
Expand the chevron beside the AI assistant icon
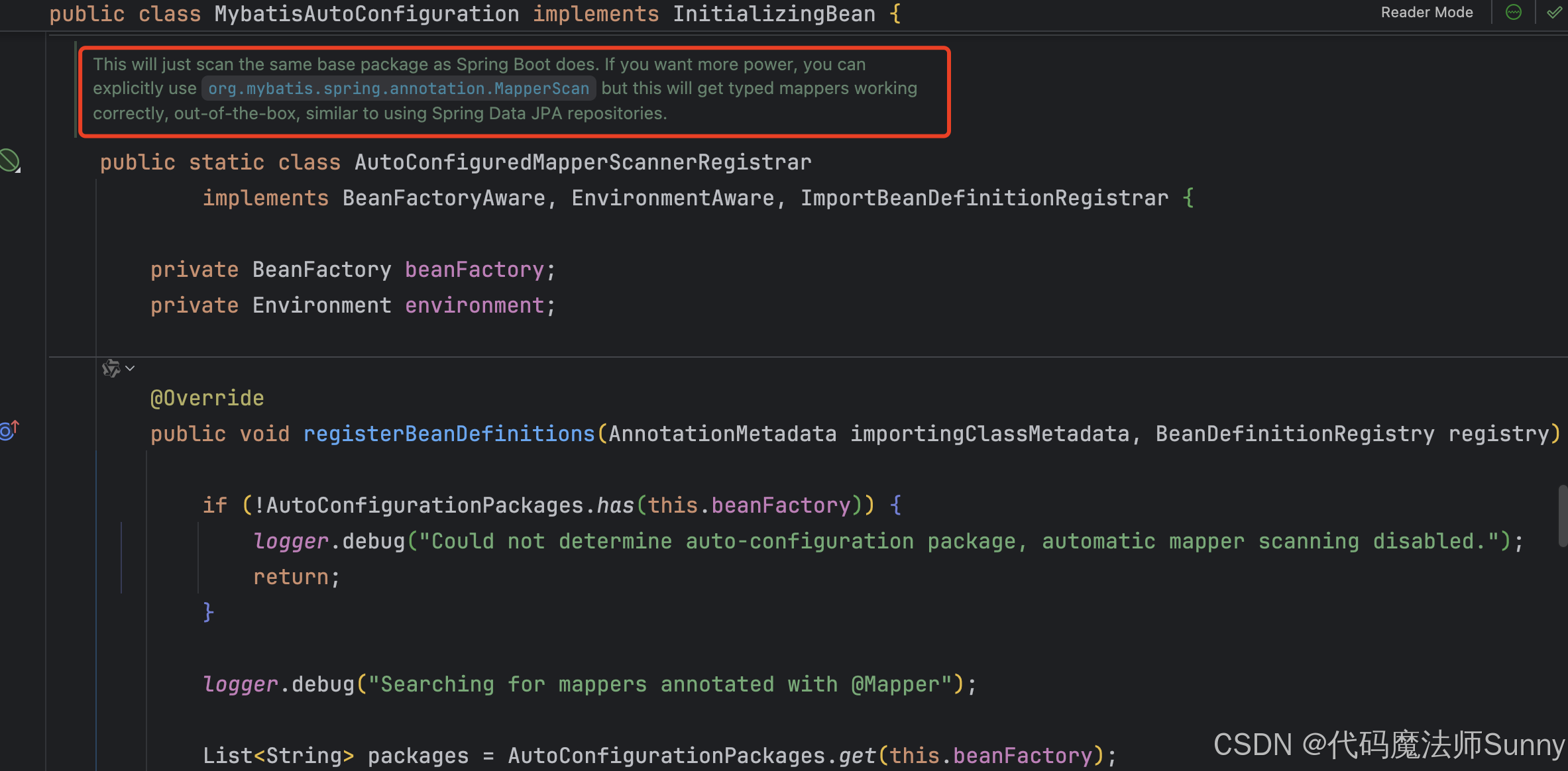click(131, 368)
